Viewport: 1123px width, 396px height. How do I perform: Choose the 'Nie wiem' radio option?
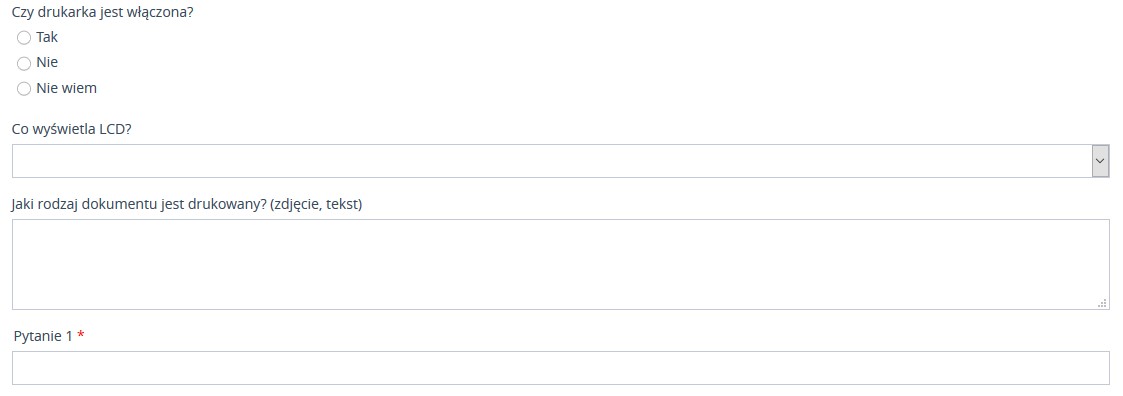(x=24, y=89)
